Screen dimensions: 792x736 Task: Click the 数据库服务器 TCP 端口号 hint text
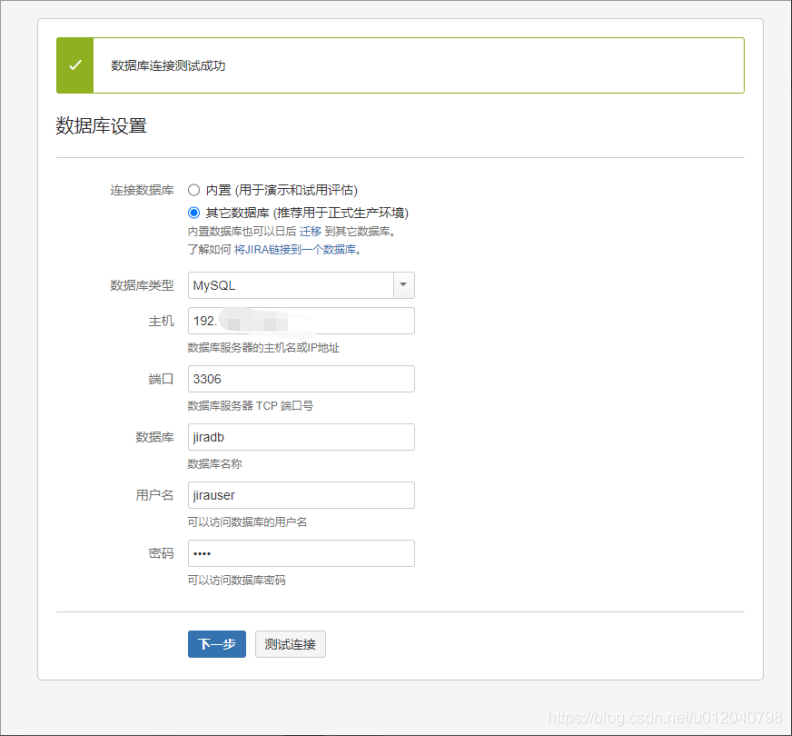[x=250, y=406]
